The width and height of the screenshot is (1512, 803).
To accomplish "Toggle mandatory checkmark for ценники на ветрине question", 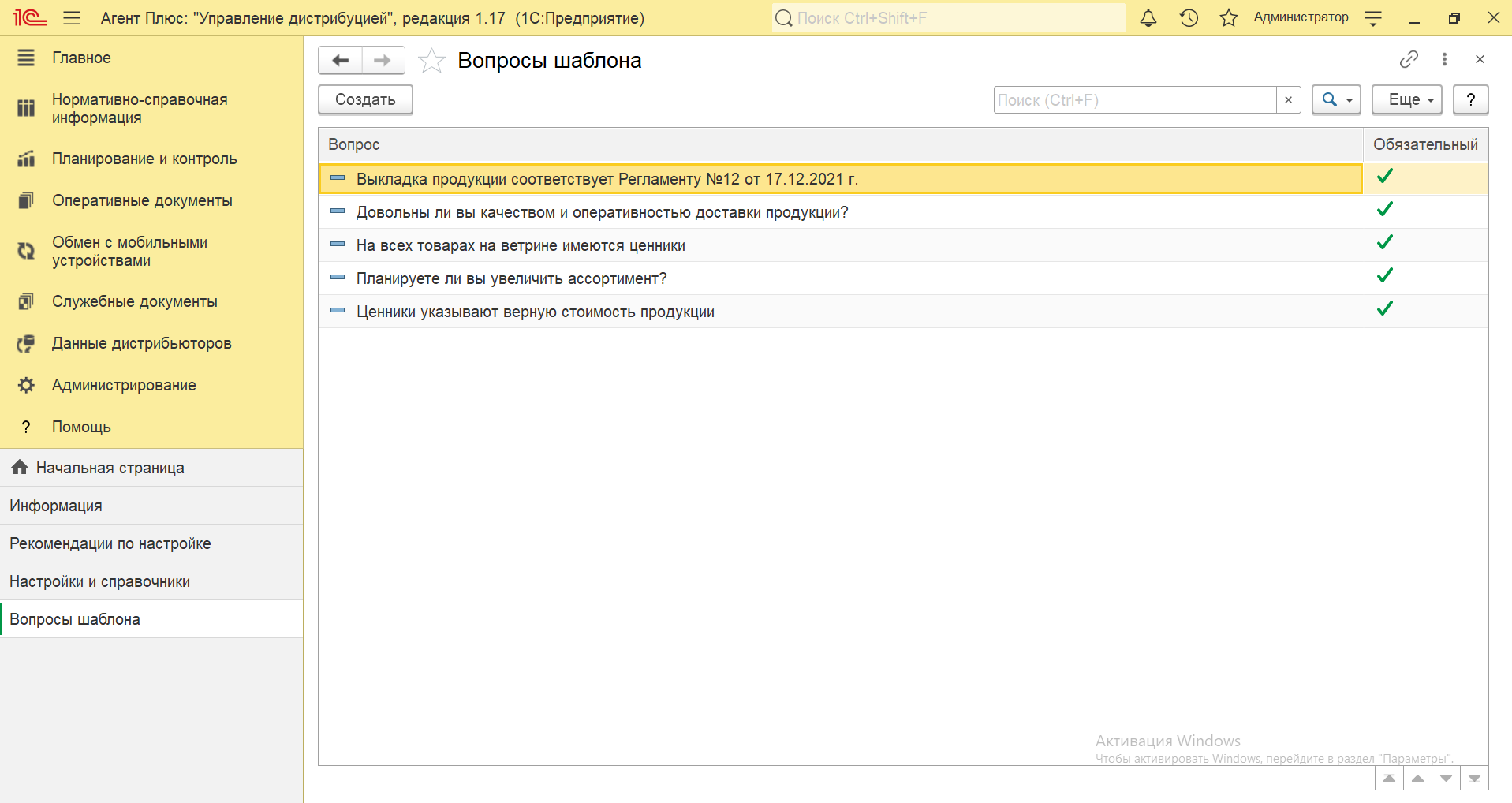I will 1384,243.
